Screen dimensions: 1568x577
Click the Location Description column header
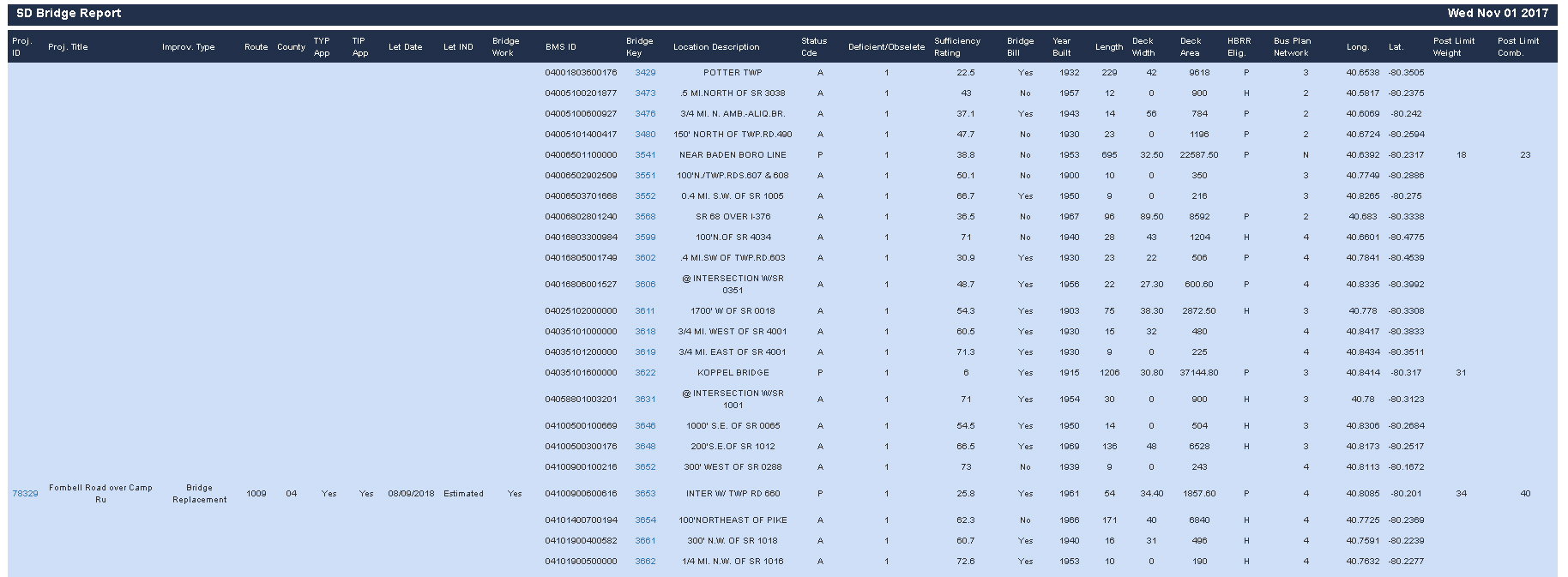(716, 47)
